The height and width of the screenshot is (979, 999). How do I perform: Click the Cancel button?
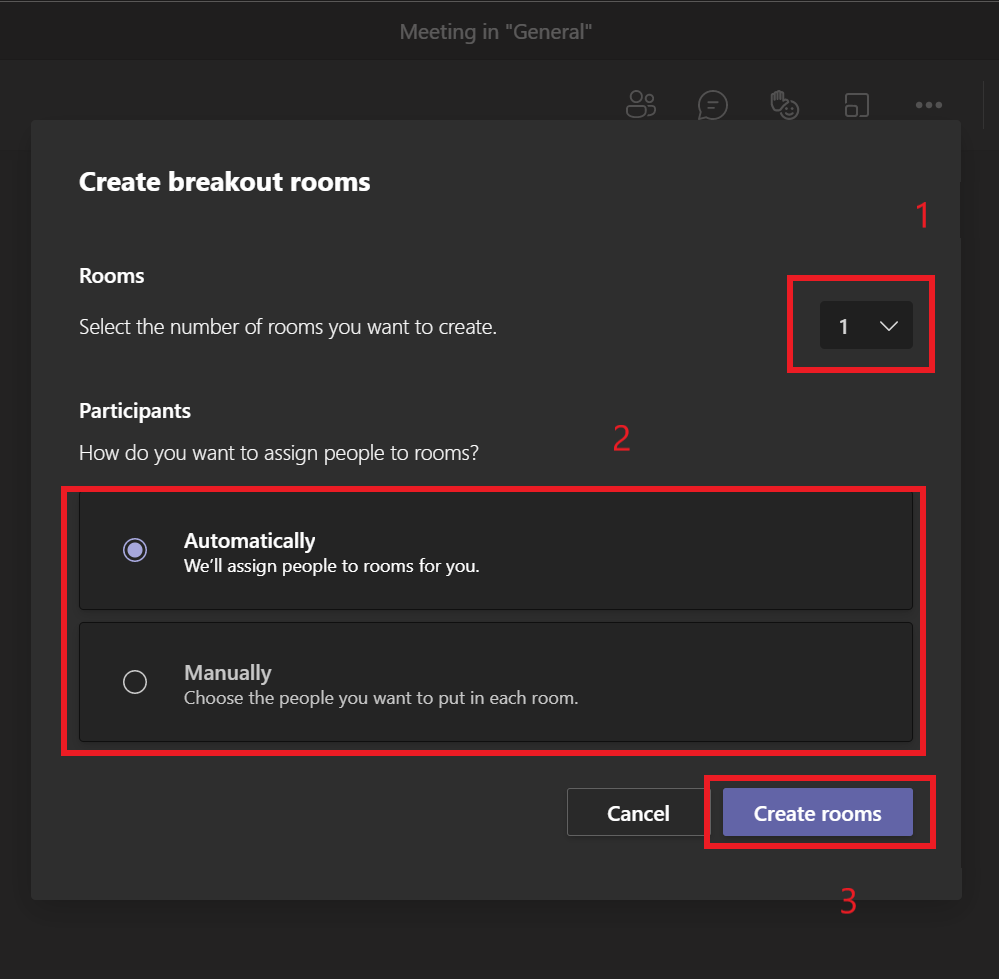click(x=638, y=812)
